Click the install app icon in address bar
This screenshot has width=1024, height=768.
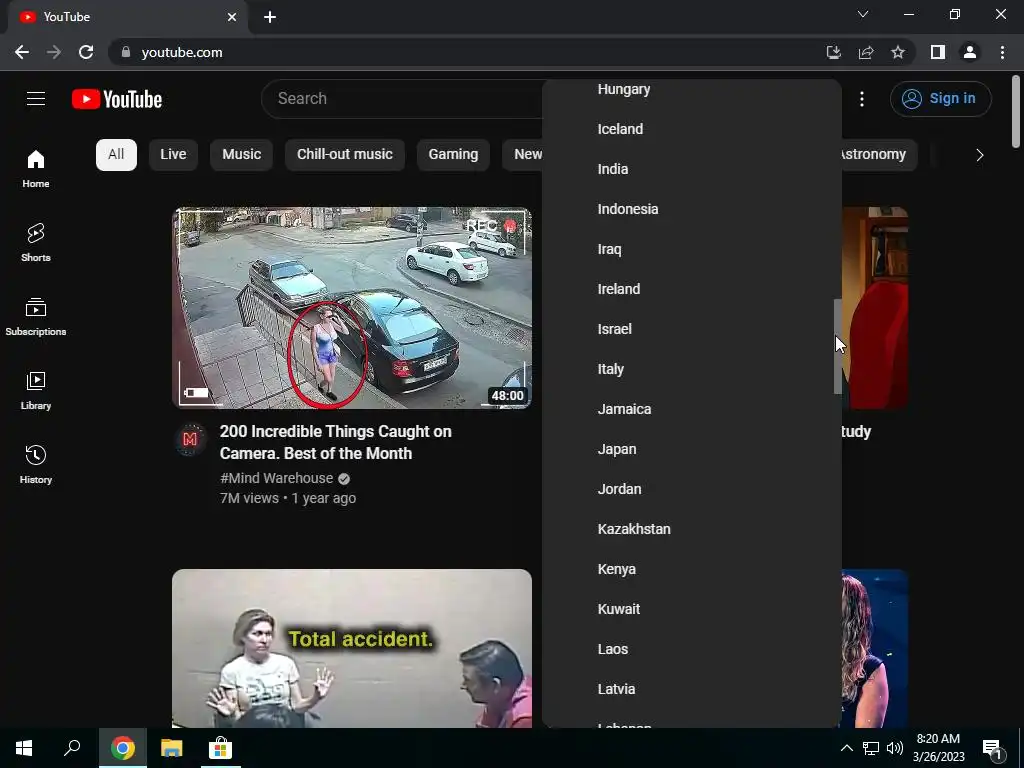[x=833, y=52]
